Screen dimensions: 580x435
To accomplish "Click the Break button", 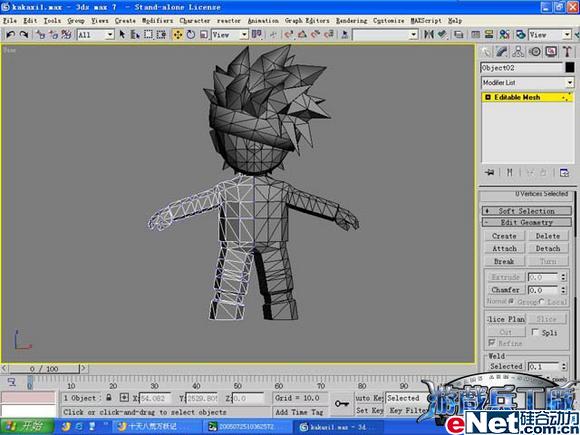I will click(x=504, y=261).
